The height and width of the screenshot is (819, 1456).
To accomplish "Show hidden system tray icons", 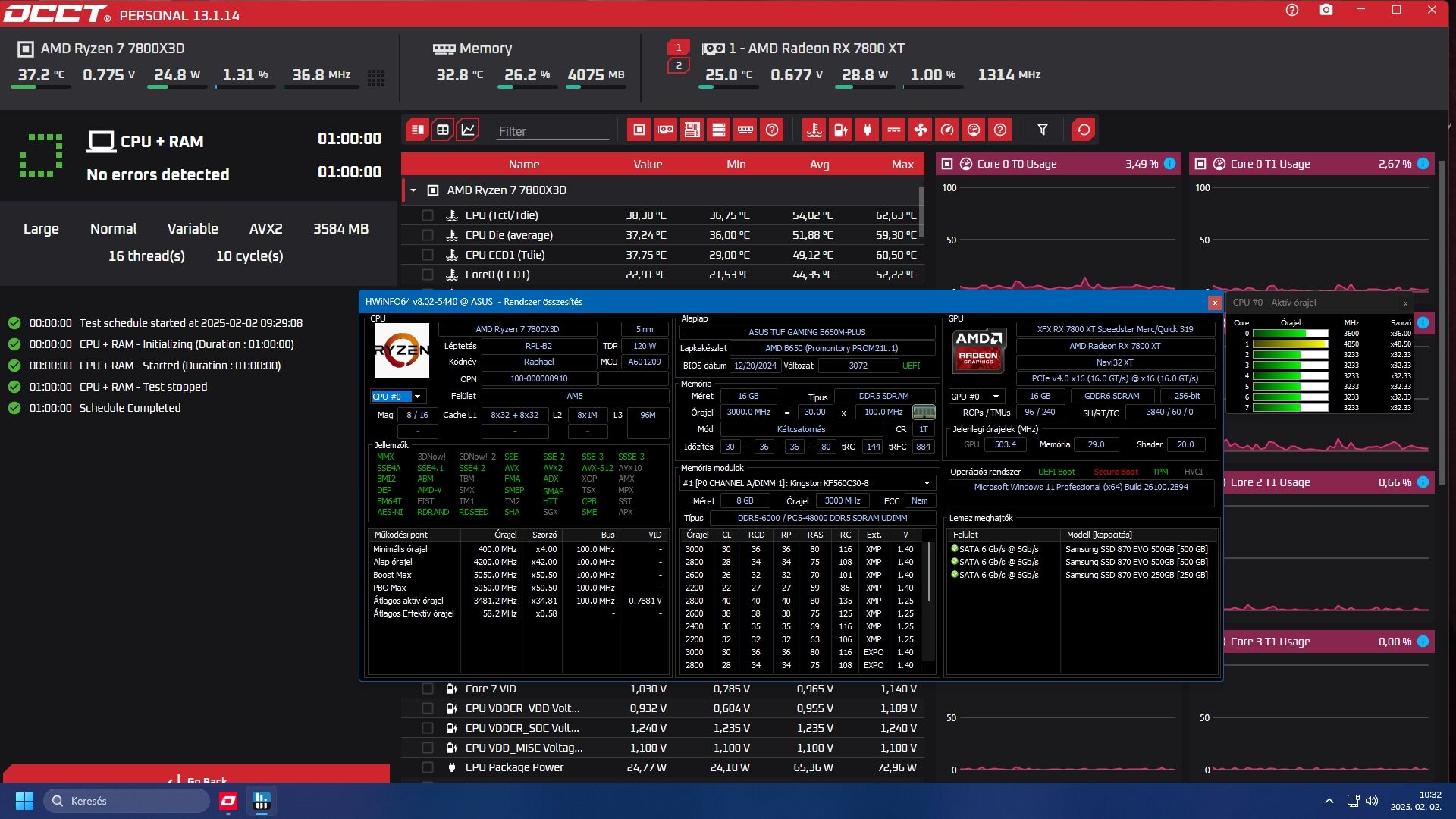I will coord(1329,801).
